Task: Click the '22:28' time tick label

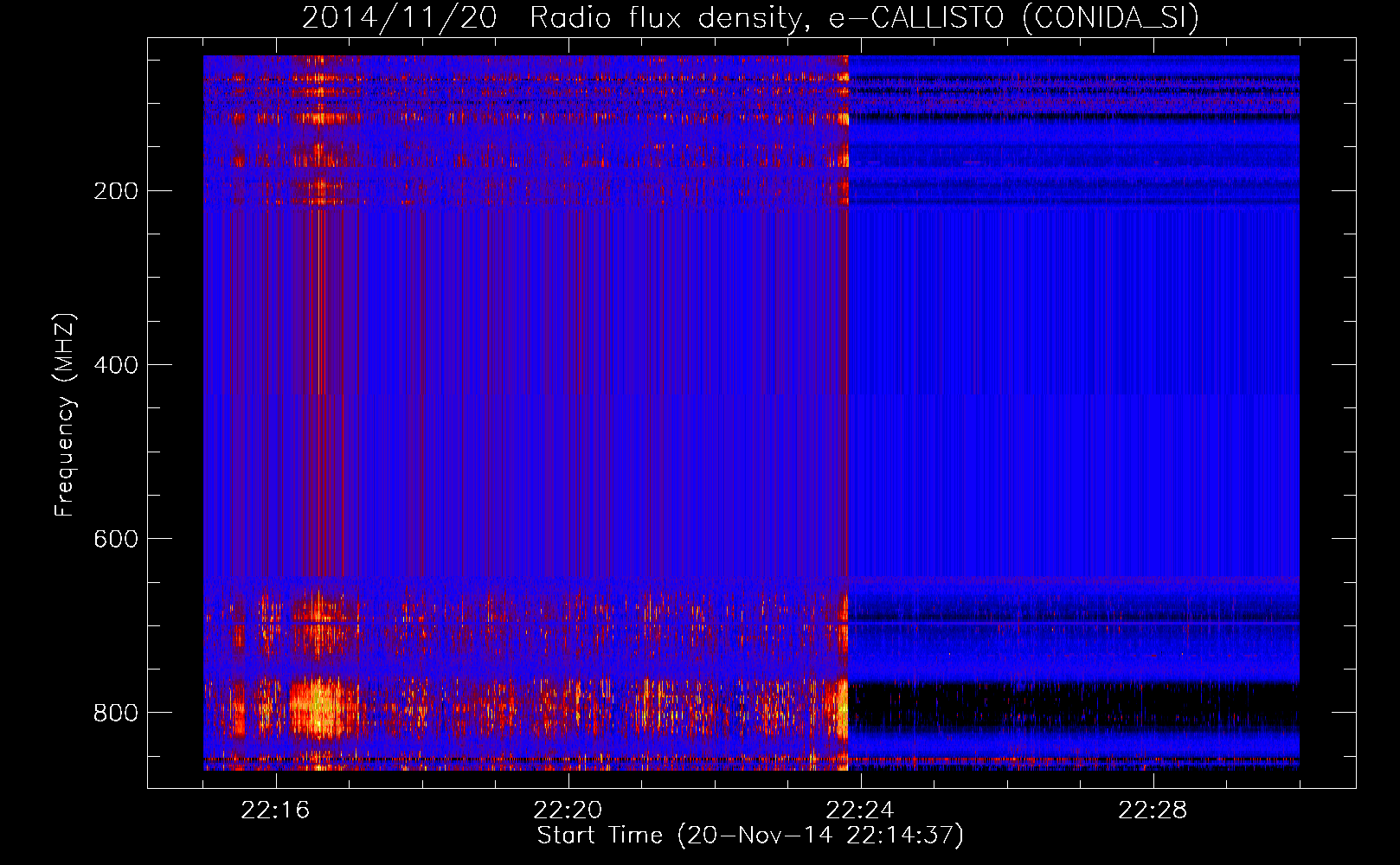Action: 1153,811
